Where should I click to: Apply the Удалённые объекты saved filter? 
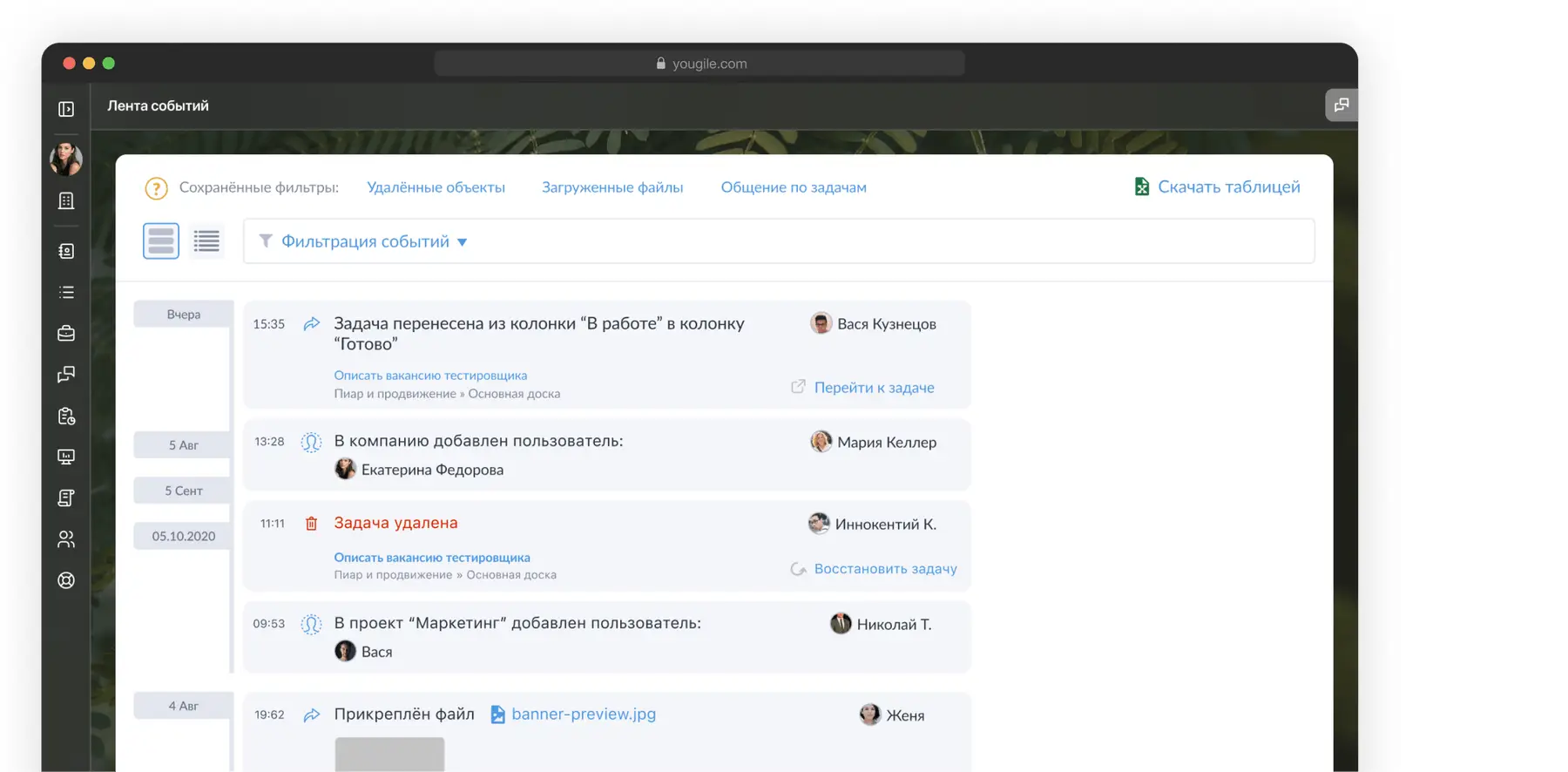point(436,187)
